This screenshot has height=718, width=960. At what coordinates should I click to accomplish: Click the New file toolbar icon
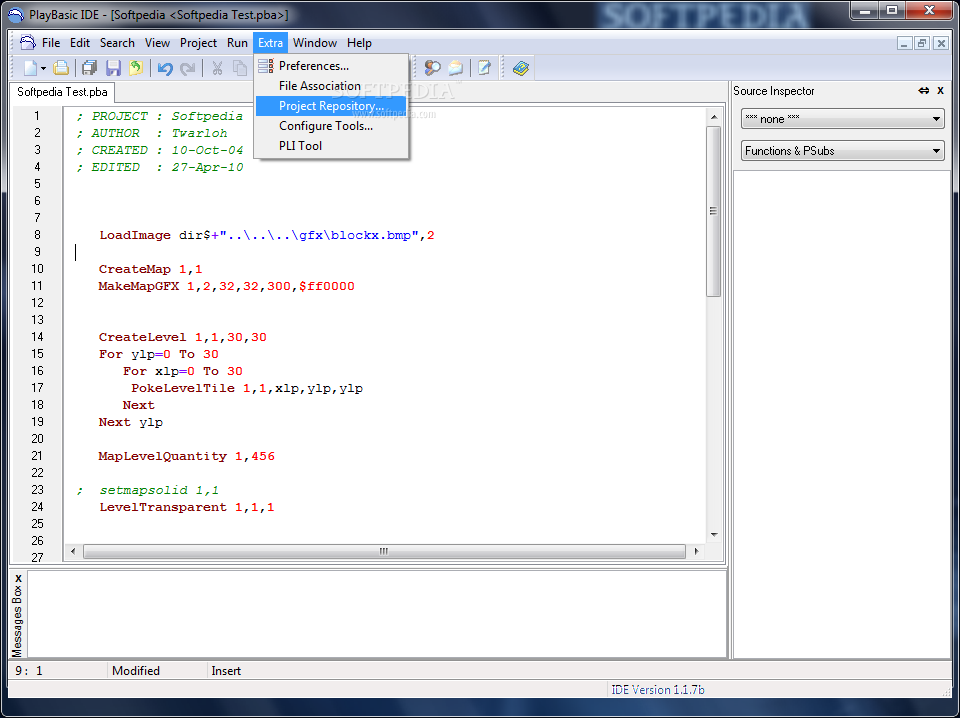[30, 68]
